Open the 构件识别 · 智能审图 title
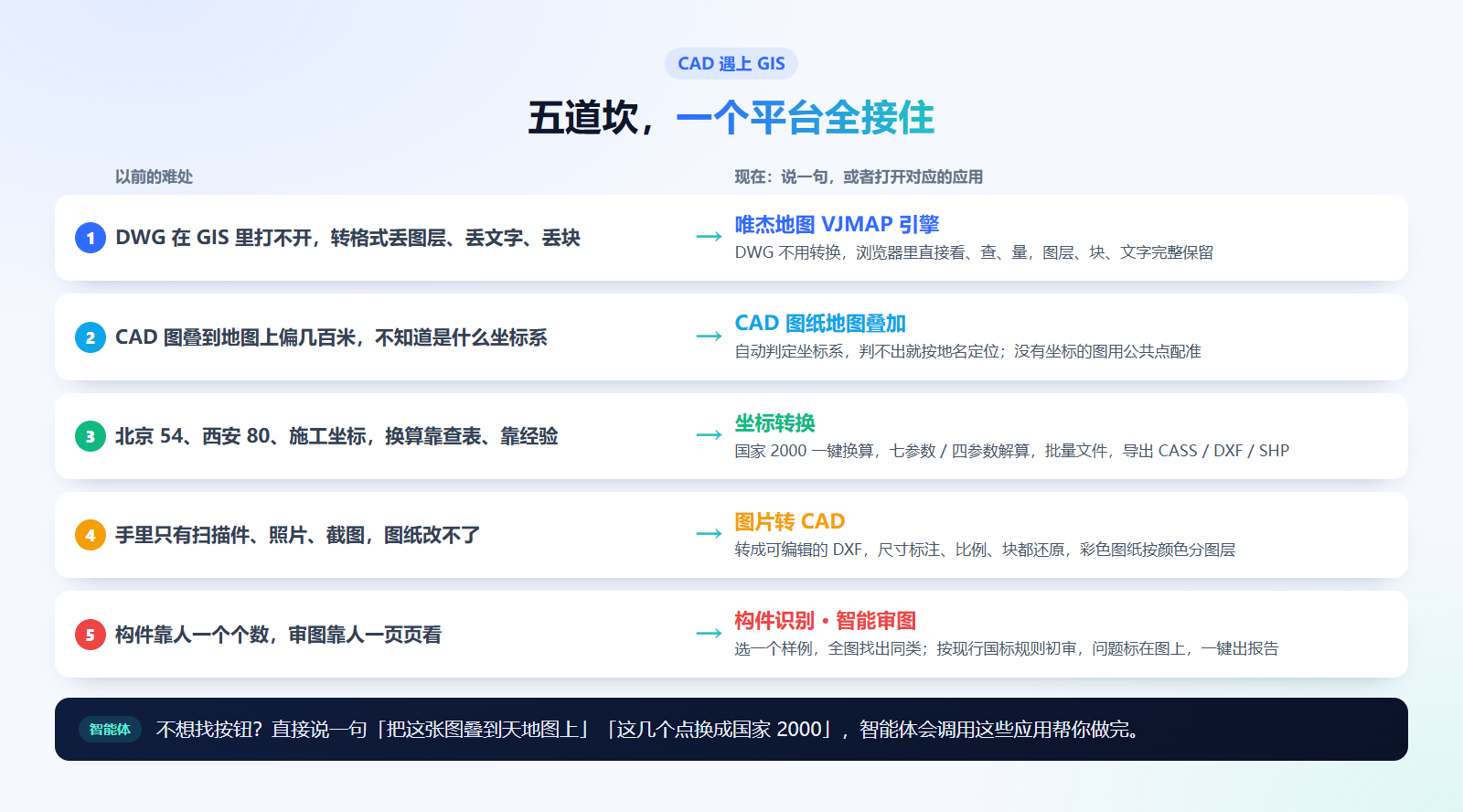 tap(826, 621)
